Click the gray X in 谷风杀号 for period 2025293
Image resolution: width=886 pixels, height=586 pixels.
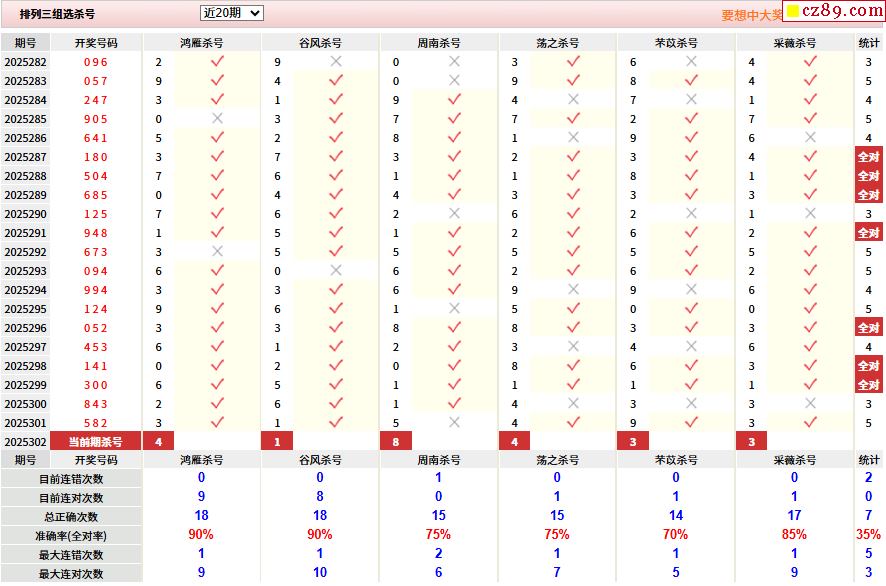(x=336, y=271)
